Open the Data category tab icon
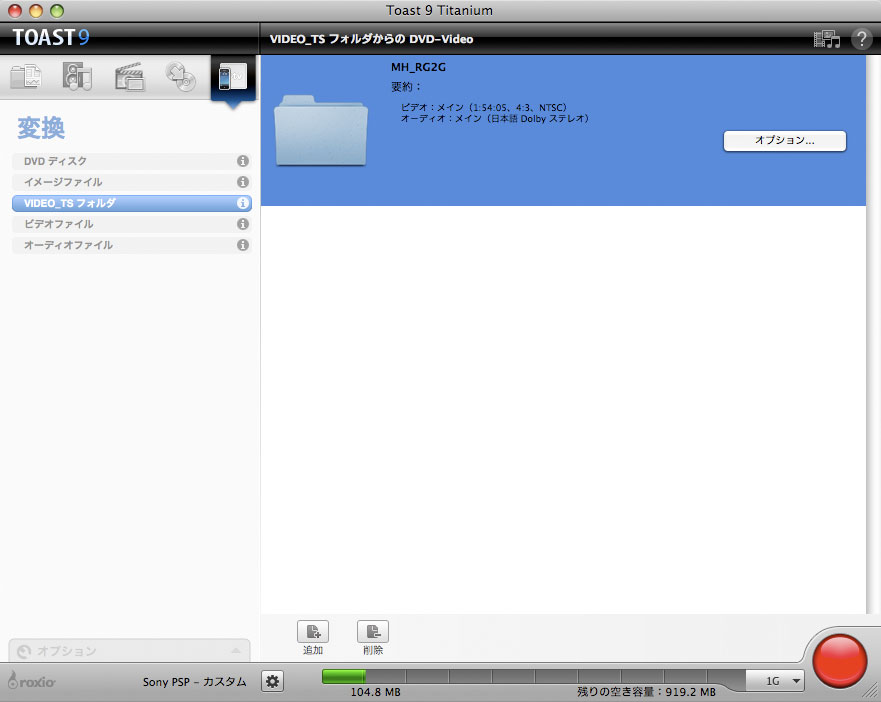This screenshot has height=702, width=881. pos(26,77)
